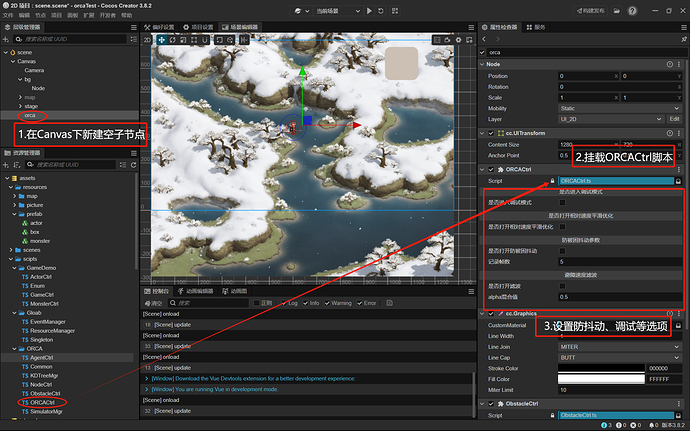
Task: Click the refresh preview button next to play
Action: 381,11
